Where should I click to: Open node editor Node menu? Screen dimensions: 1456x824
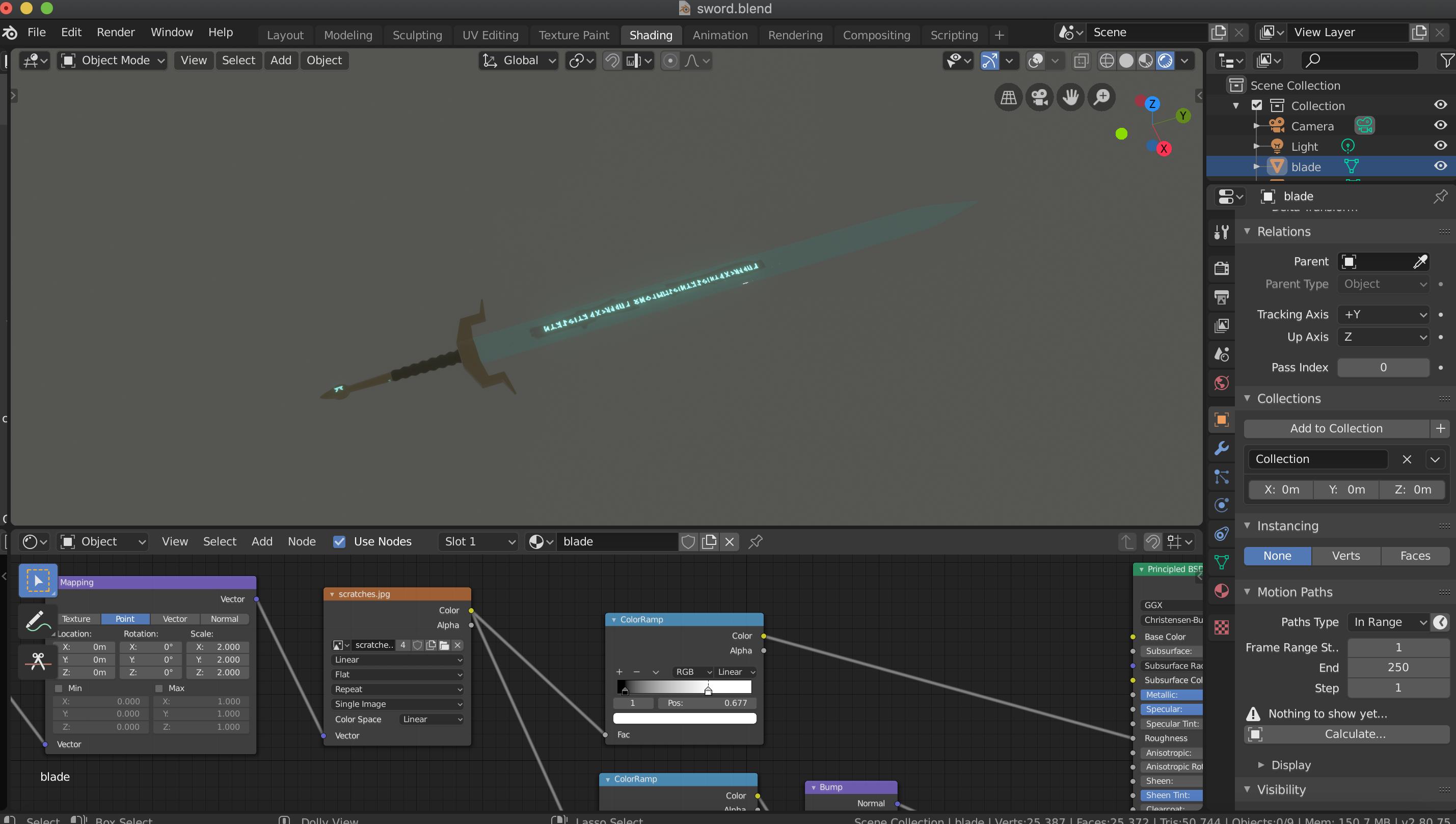point(302,541)
